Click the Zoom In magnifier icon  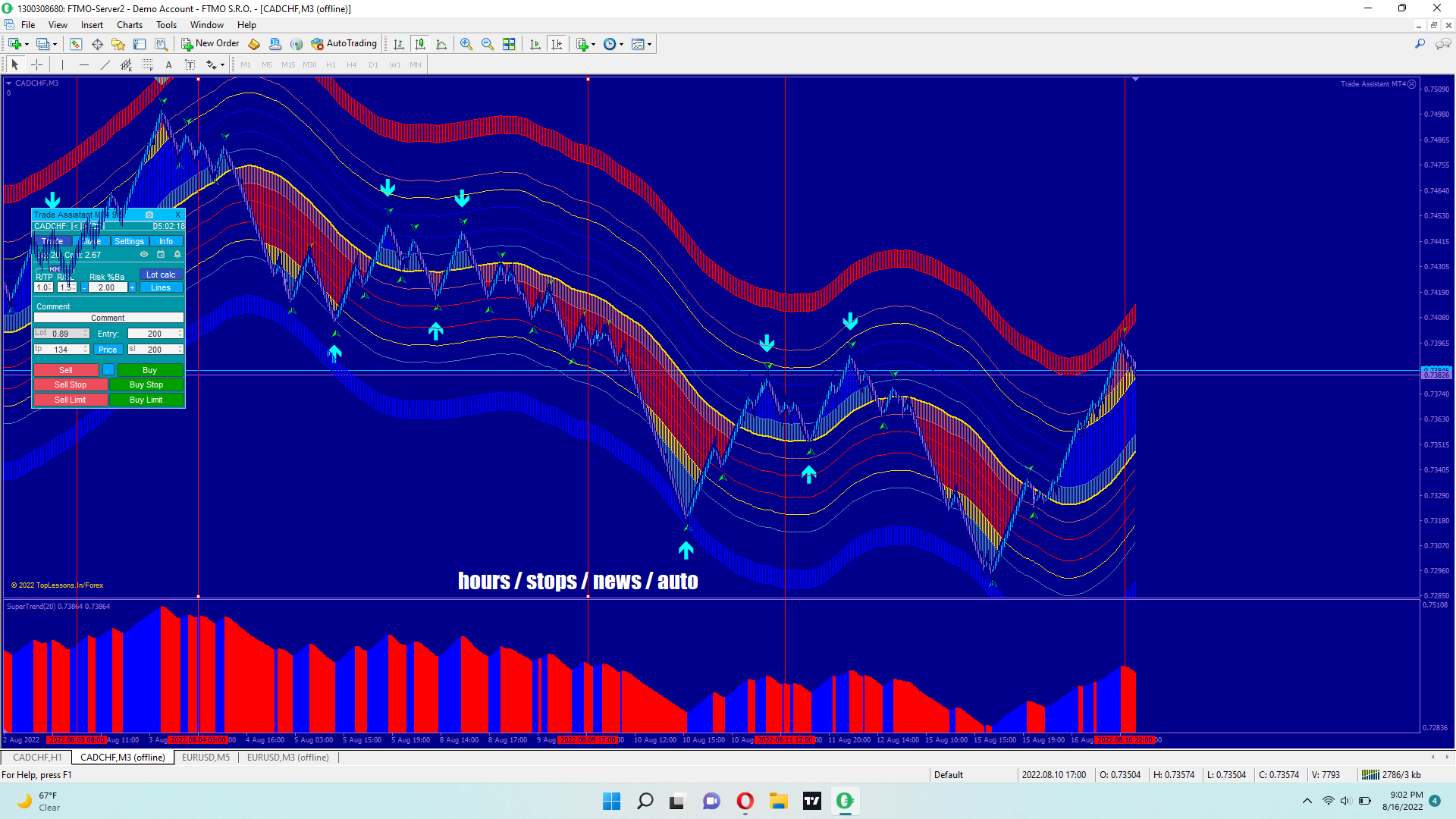(466, 44)
